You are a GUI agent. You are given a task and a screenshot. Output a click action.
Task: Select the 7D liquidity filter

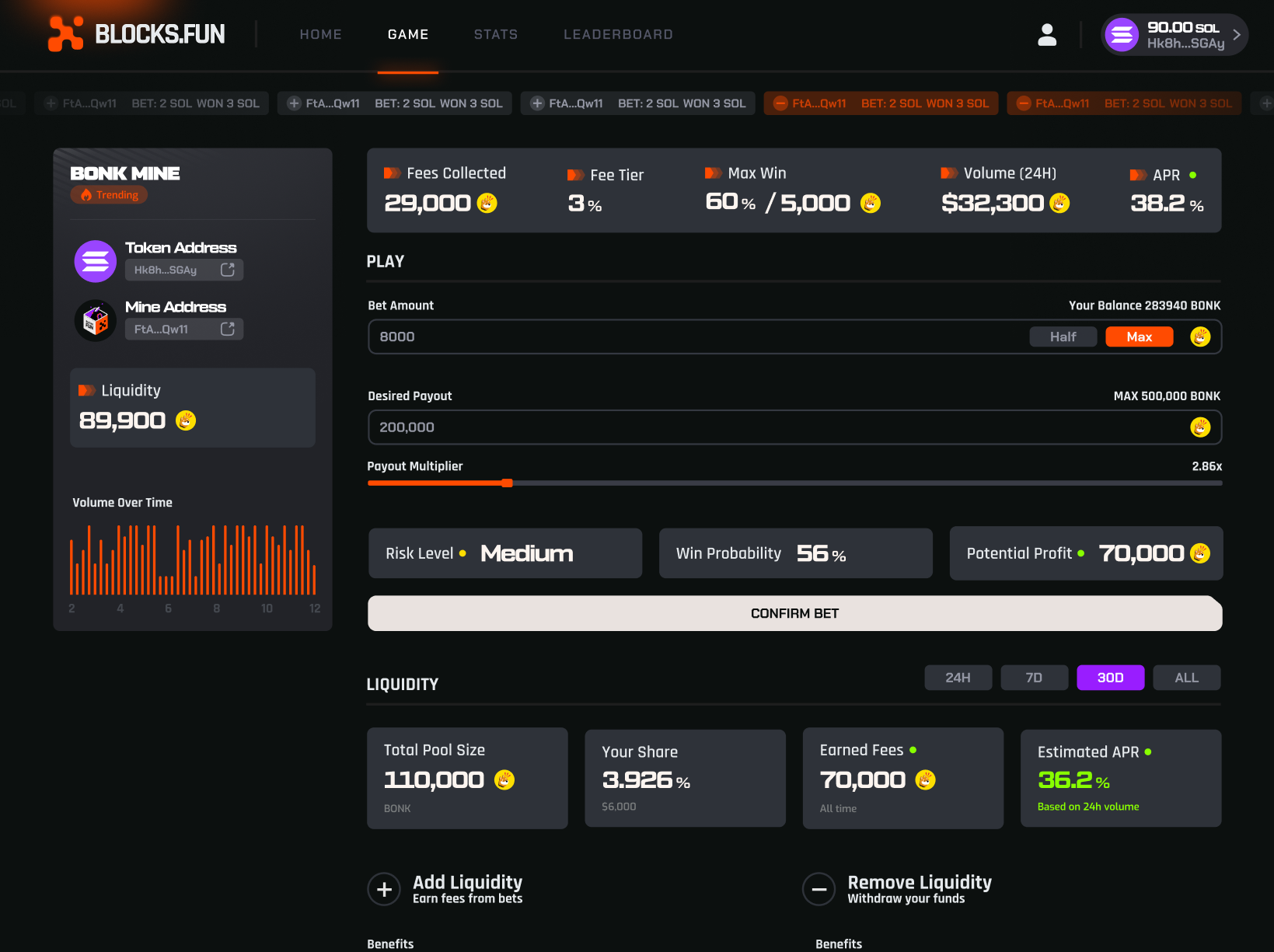[x=1034, y=677]
